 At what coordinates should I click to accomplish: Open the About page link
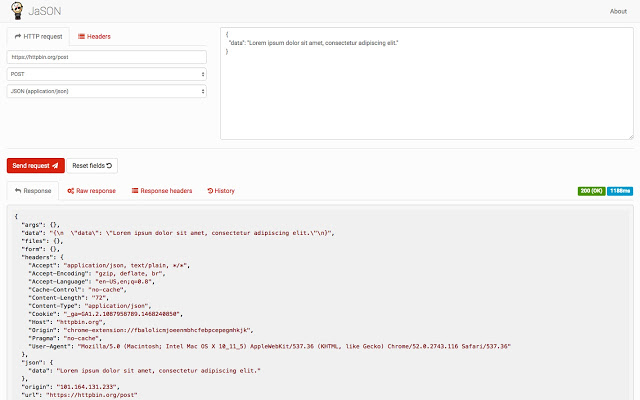[x=618, y=11]
